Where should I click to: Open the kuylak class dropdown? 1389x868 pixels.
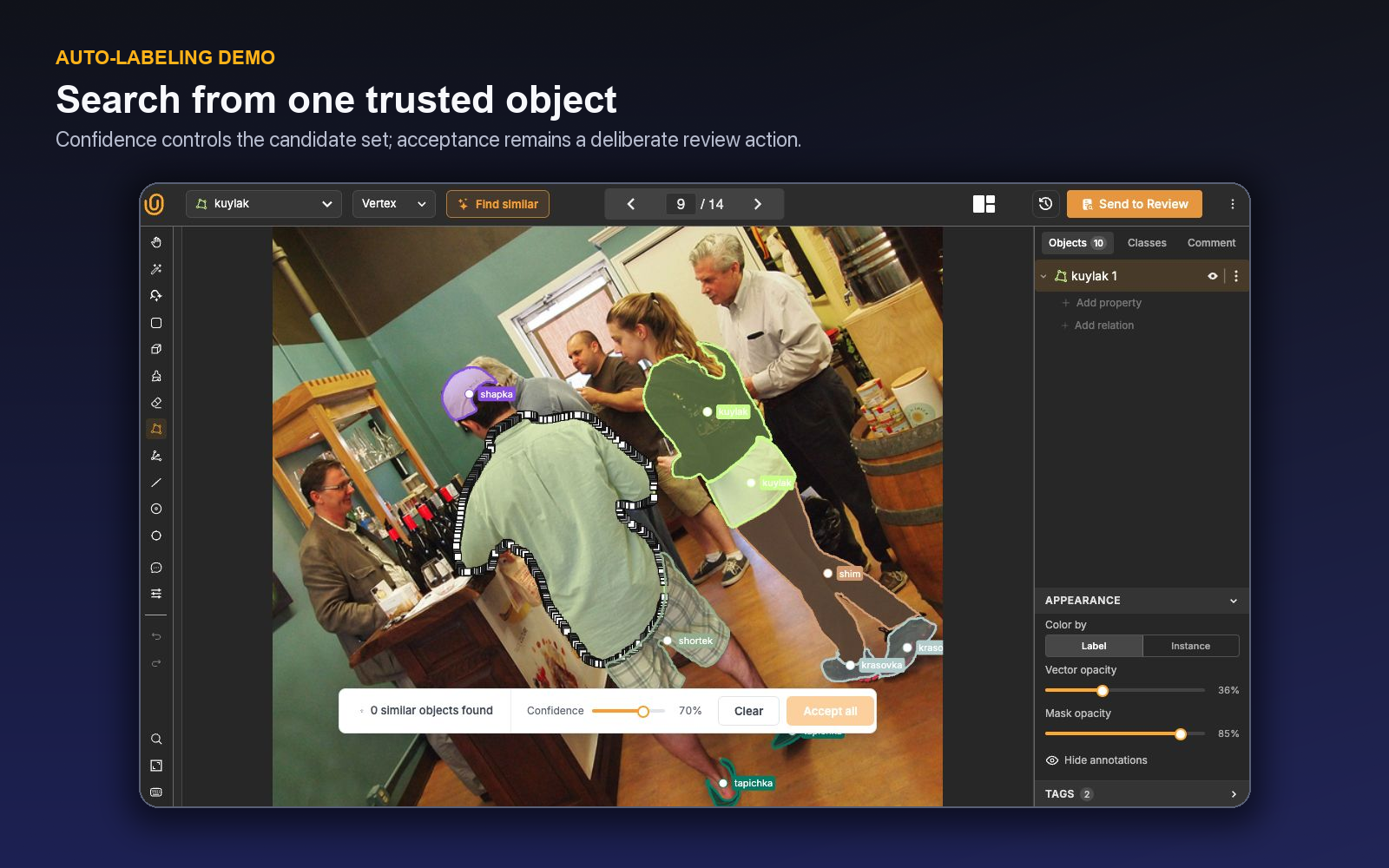pos(264,204)
